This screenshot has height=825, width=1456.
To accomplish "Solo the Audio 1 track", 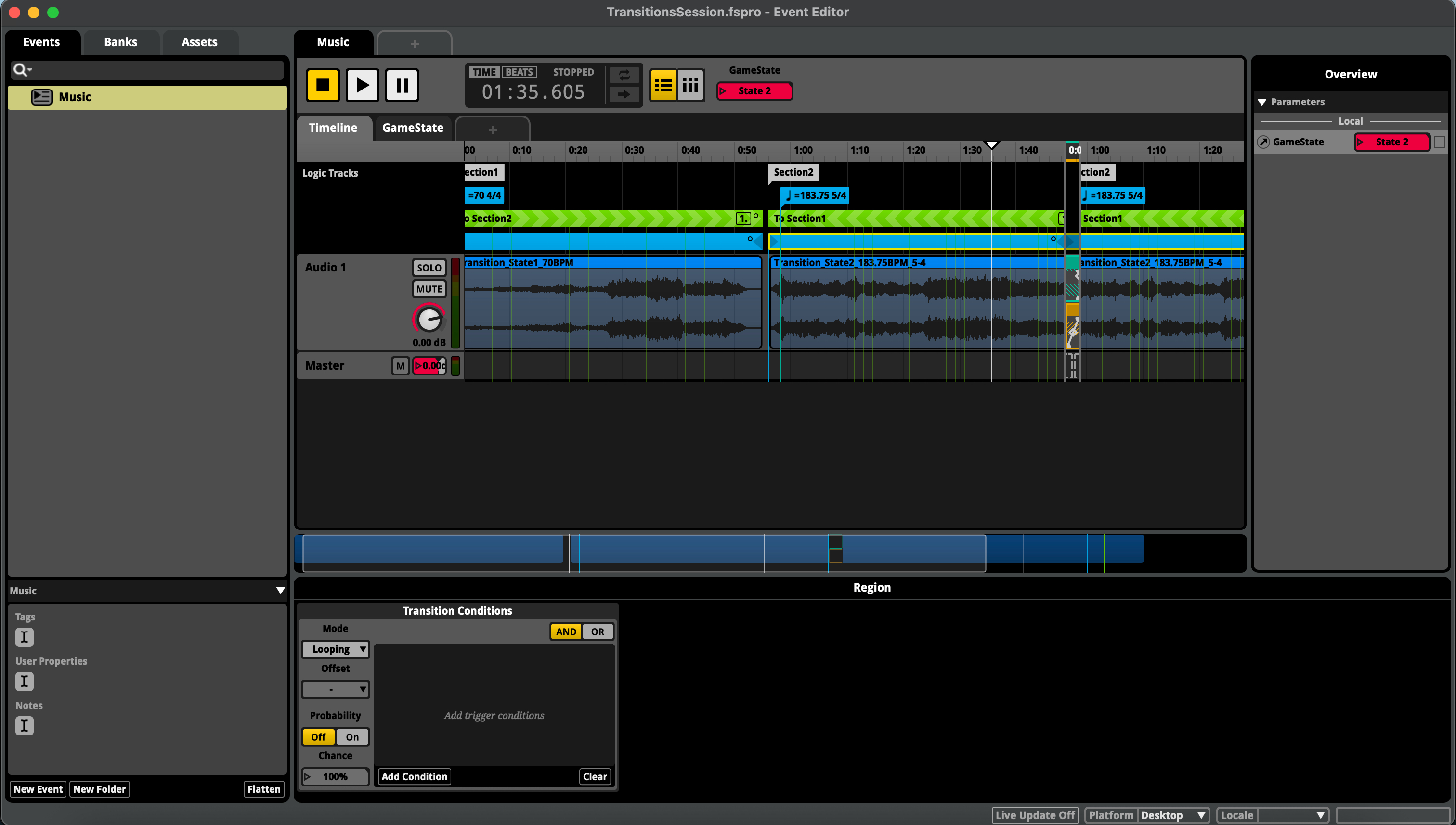I will point(429,268).
